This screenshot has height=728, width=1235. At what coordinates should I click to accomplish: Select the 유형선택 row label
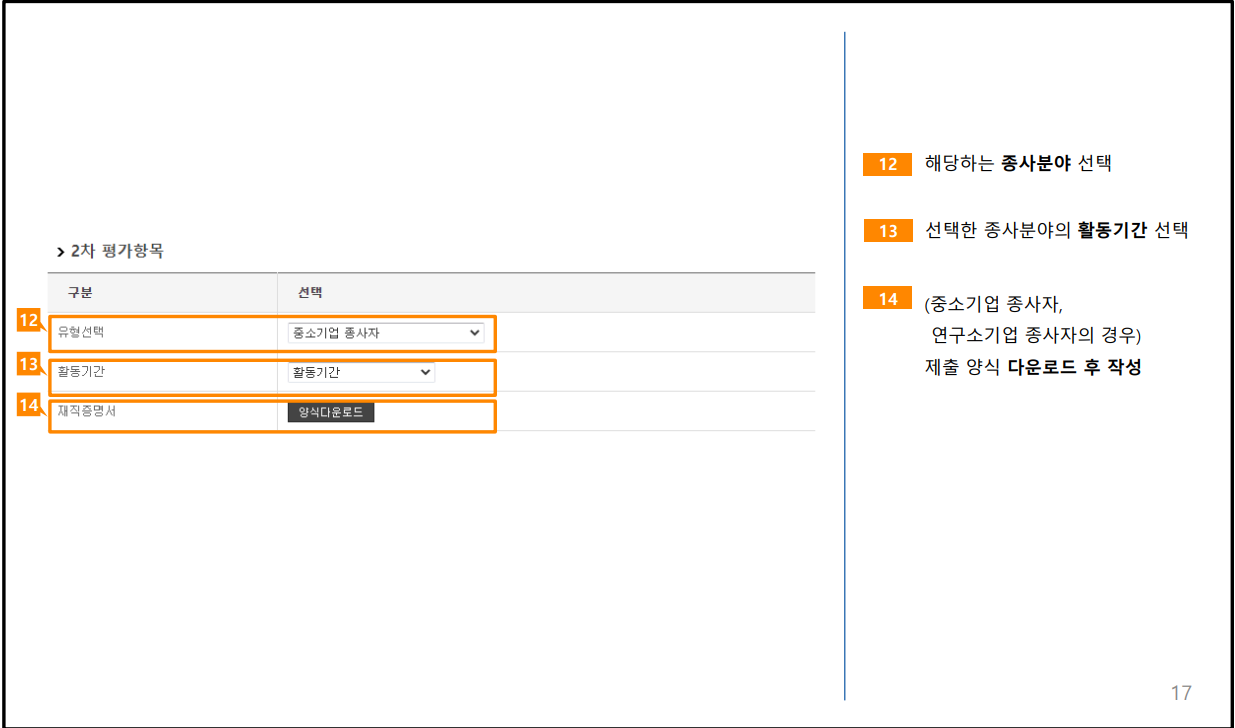(82, 333)
